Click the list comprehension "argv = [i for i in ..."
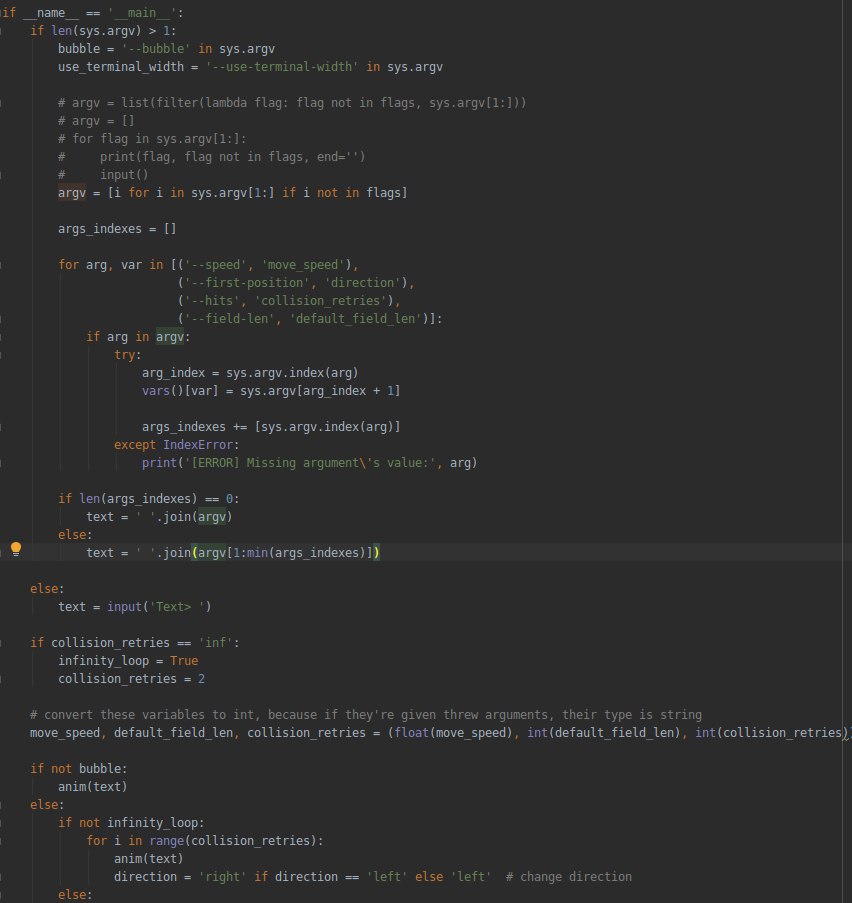This screenshot has width=852, height=903. tap(233, 193)
